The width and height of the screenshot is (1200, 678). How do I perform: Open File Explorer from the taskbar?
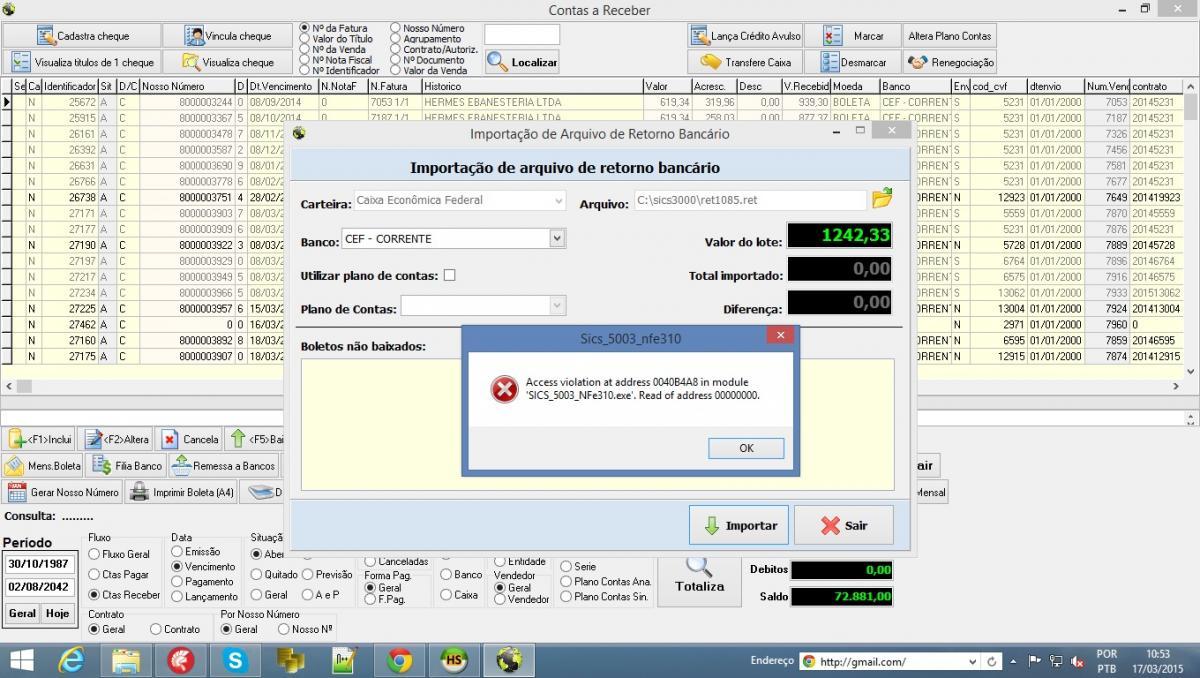(x=126, y=660)
